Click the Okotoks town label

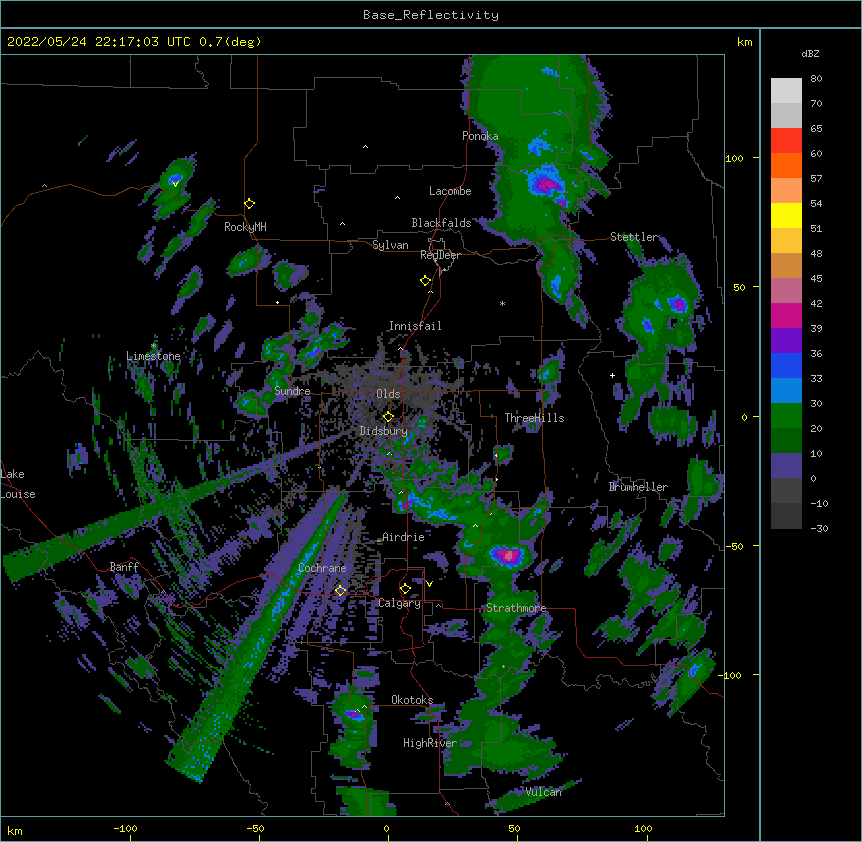[x=412, y=700]
